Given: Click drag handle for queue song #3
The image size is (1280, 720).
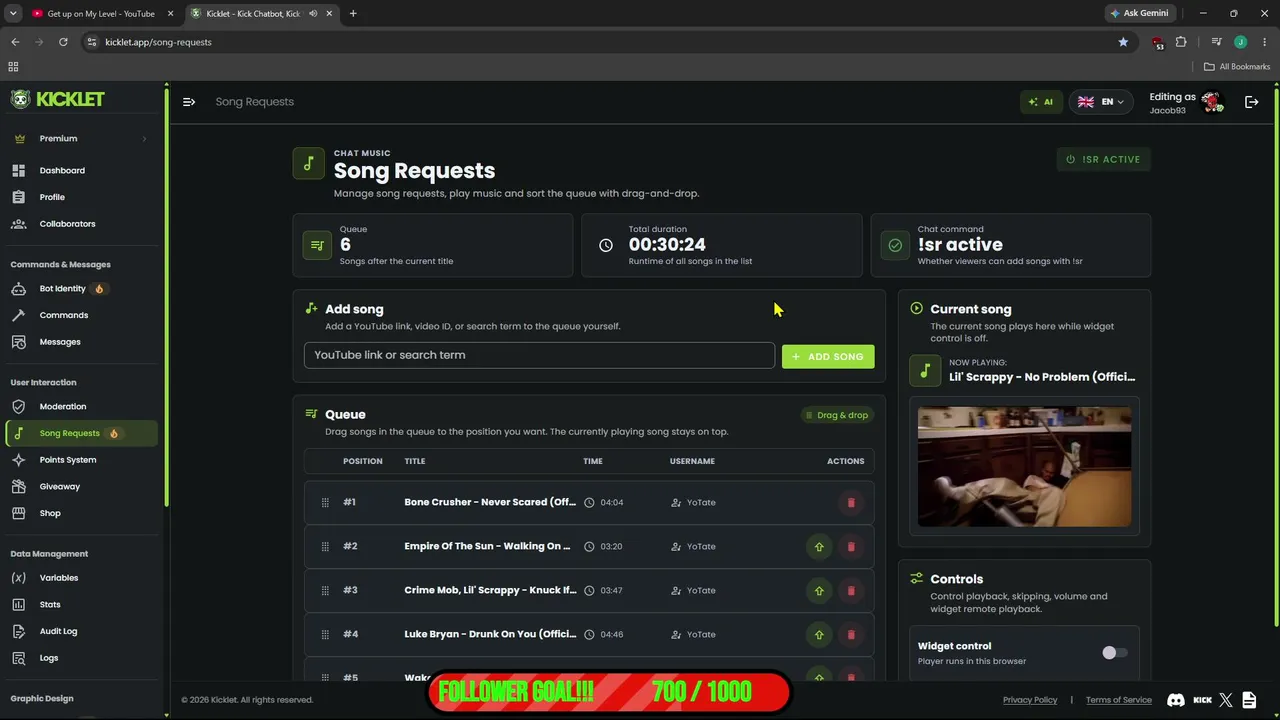Looking at the screenshot, I should [x=325, y=591].
